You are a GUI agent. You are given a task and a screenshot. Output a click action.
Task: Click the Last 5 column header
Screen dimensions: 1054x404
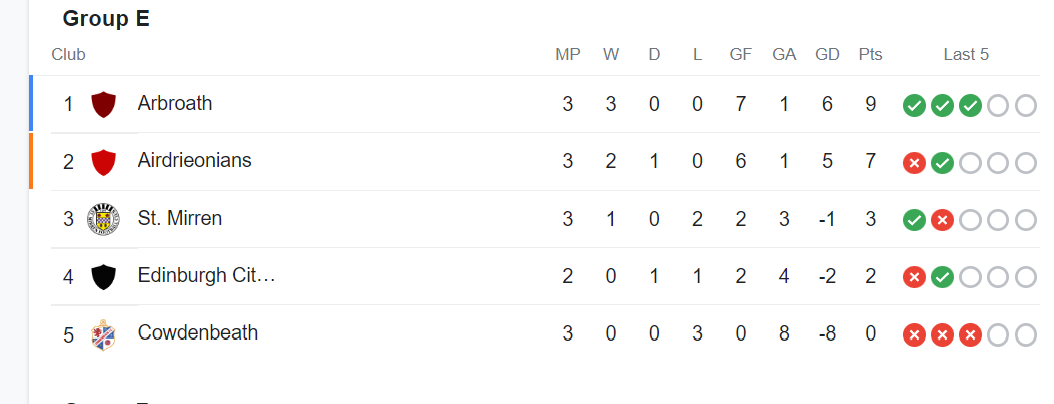[966, 54]
